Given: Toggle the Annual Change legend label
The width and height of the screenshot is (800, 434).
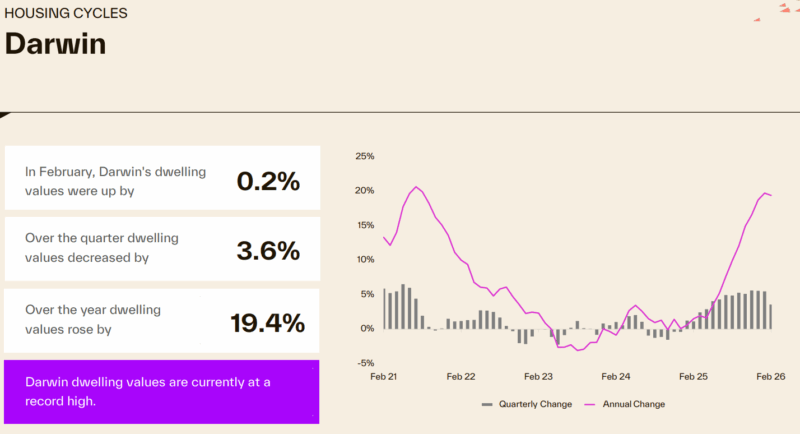Looking at the screenshot, I should tap(631, 404).
